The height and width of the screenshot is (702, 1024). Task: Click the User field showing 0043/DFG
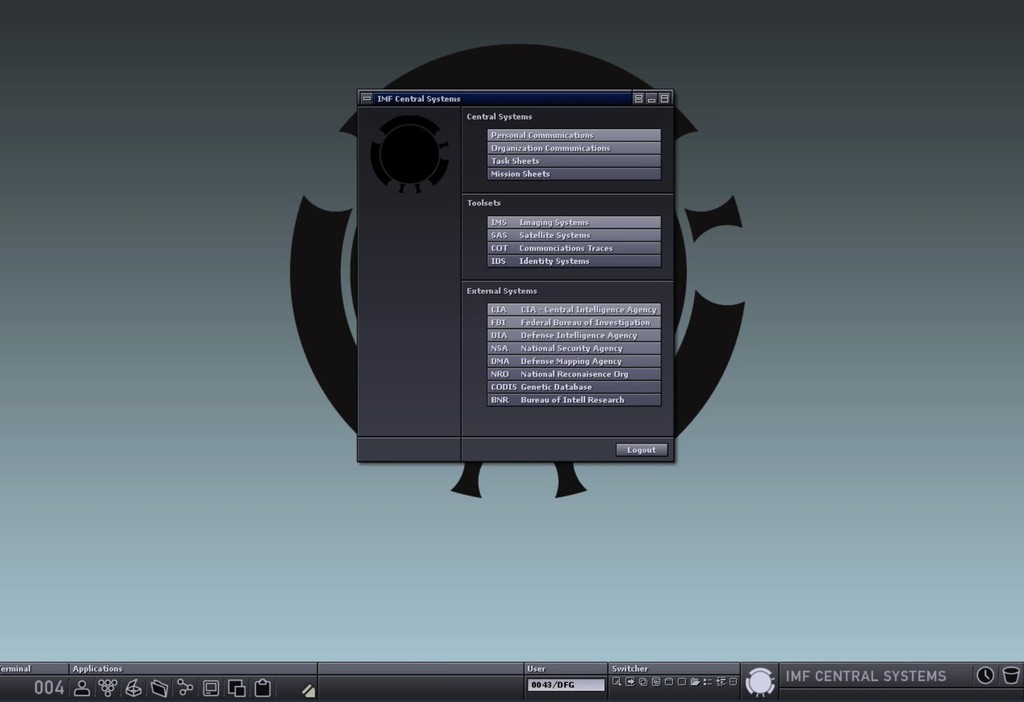click(566, 684)
